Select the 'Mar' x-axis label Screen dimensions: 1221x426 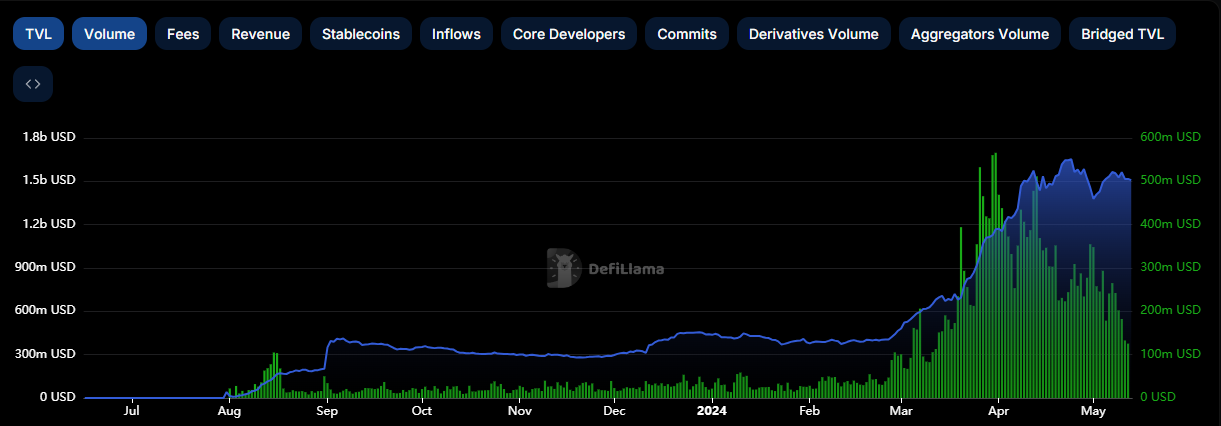[901, 411]
